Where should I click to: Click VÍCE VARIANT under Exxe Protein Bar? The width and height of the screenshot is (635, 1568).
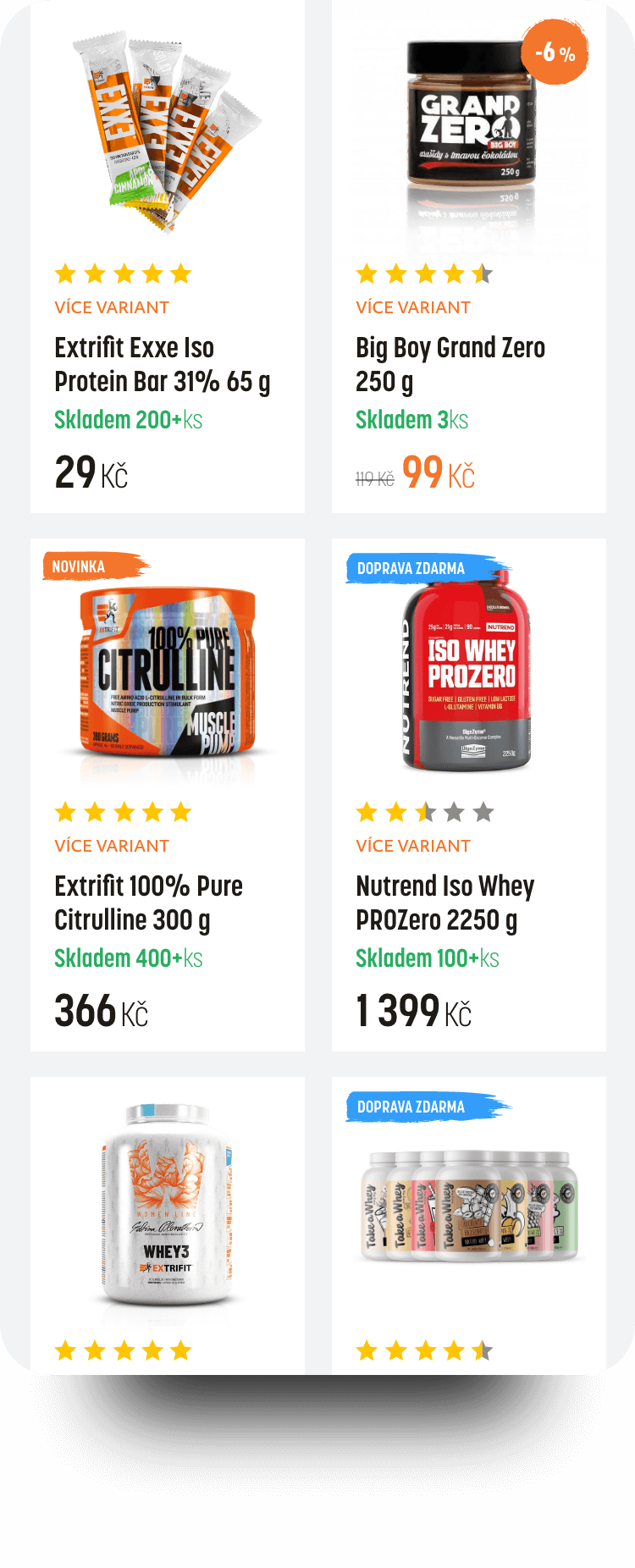112,307
